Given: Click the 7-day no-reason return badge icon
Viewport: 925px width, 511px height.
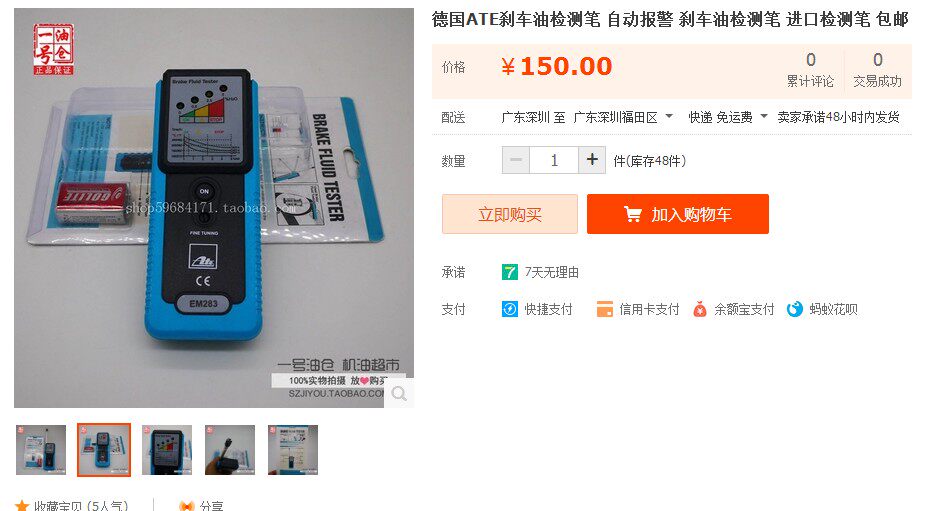Looking at the screenshot, I should click(x=510, y=272).
